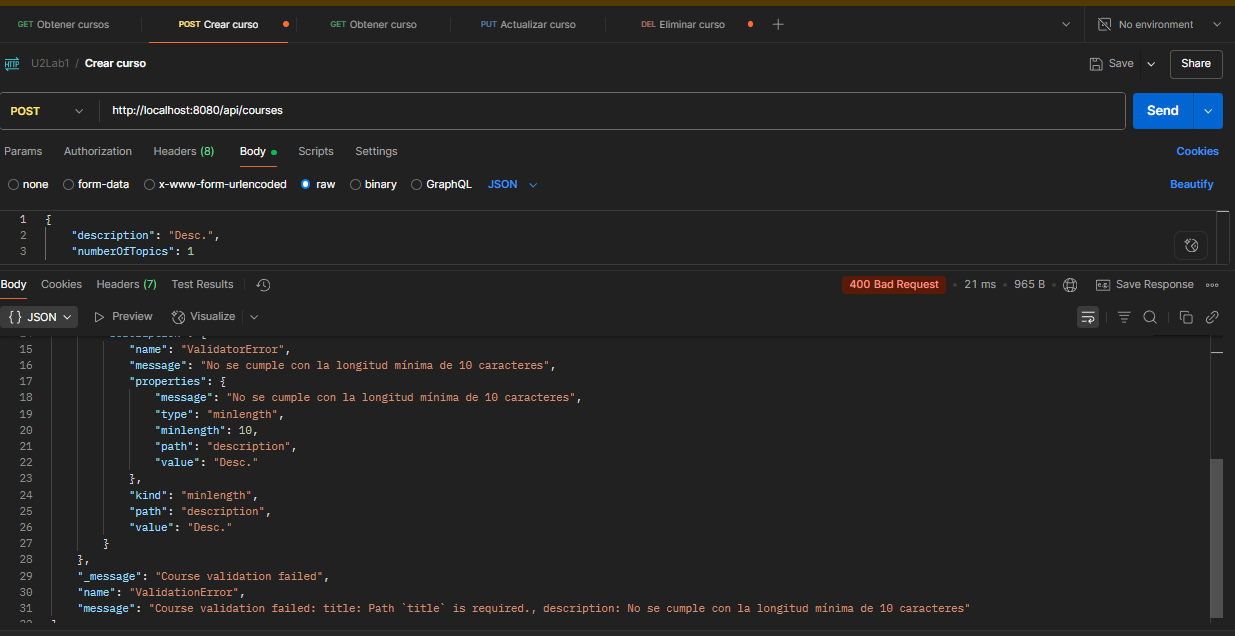Open the Params request tab
1235x636 pixels.
pos(23,151)
